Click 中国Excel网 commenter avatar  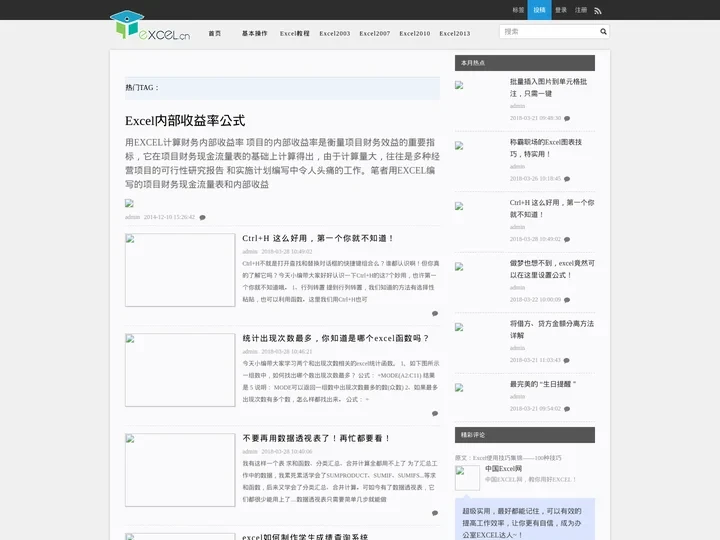coord(467,478)
